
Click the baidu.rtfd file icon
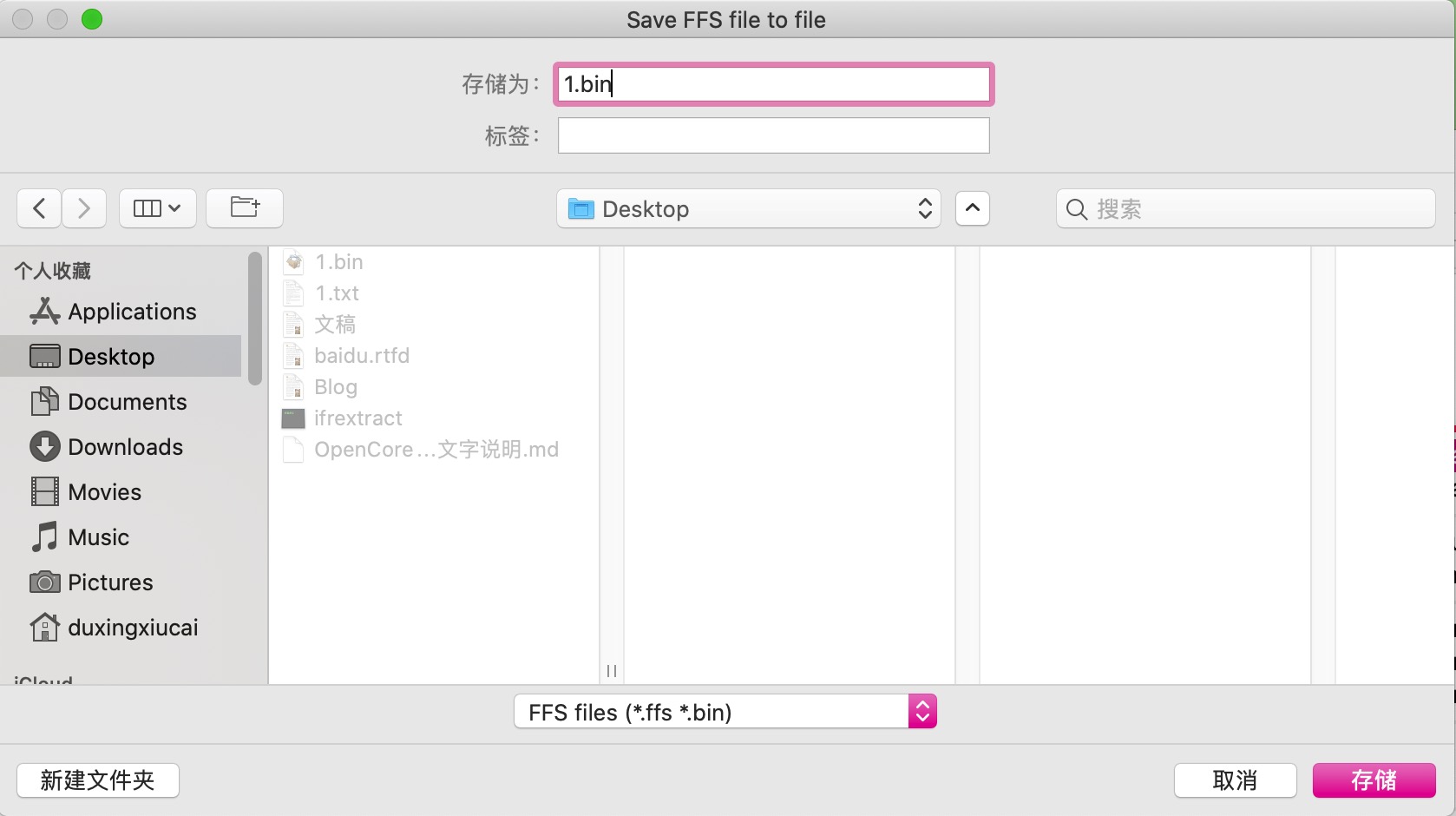click(294, 356)
